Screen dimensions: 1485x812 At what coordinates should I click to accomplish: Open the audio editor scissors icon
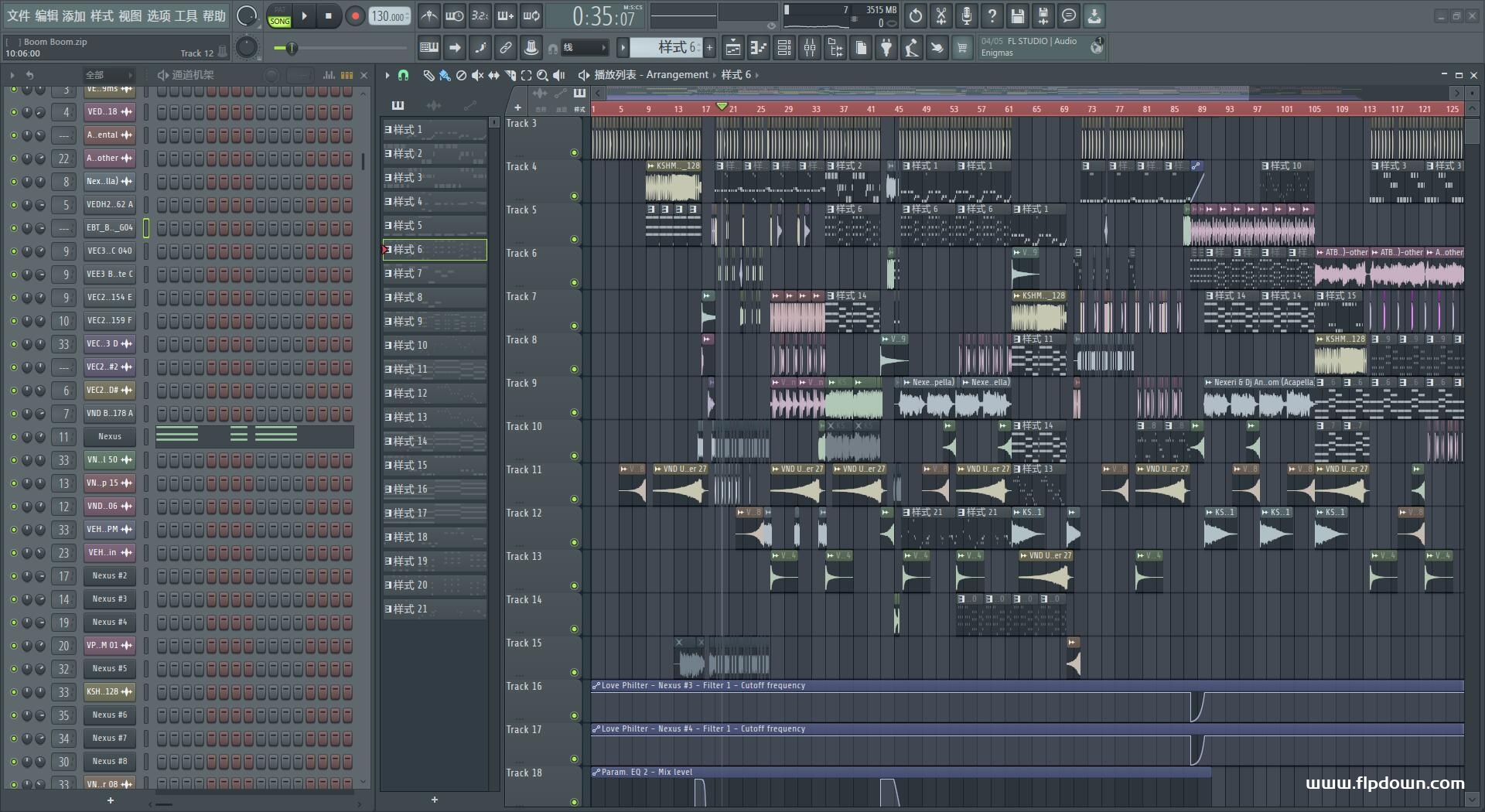point(941,15)
